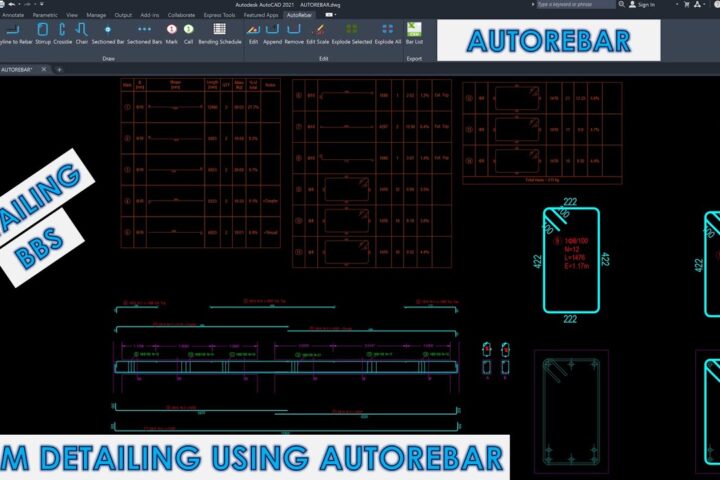Click the Append rebar tool

coord(272,34)
